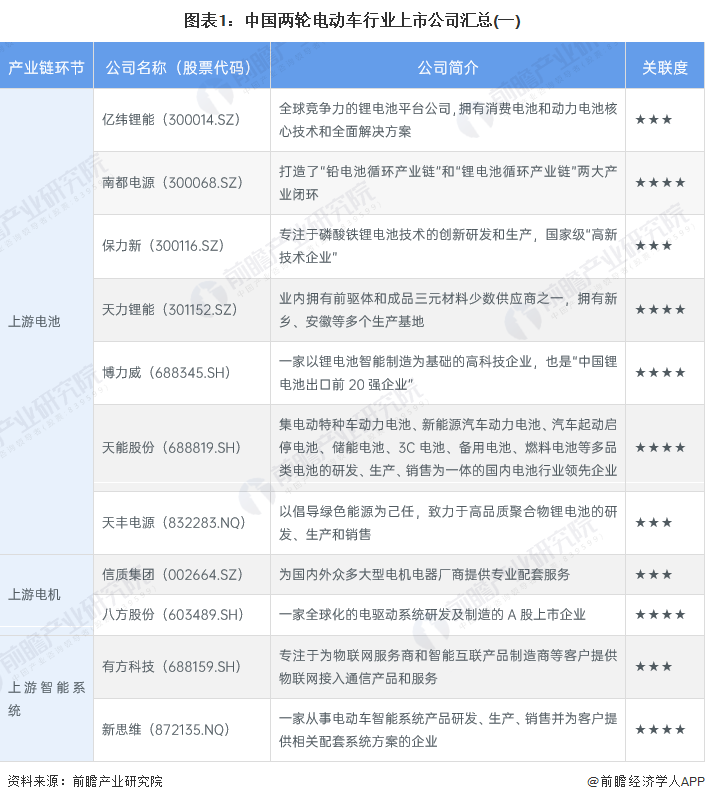Click company name 天力锂能（301152.SZ）
This screenshot has height=802, width=705.
pyautogui.click(x=170, y=309)
